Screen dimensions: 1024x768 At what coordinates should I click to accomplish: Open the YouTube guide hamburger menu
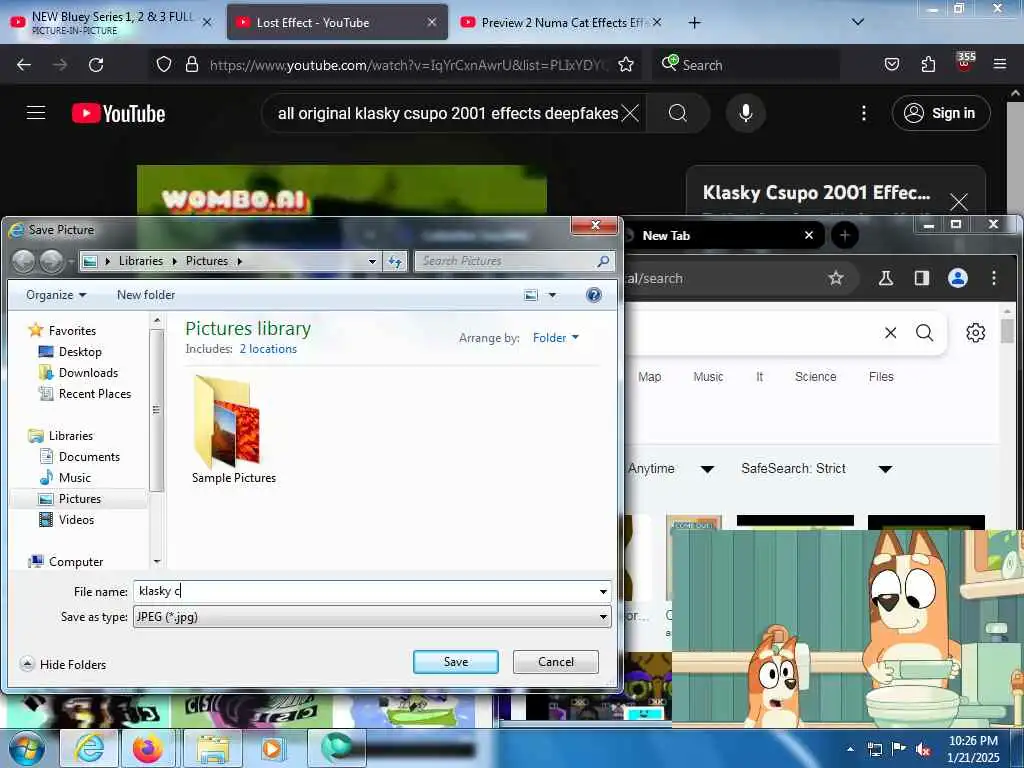(36, 113)
